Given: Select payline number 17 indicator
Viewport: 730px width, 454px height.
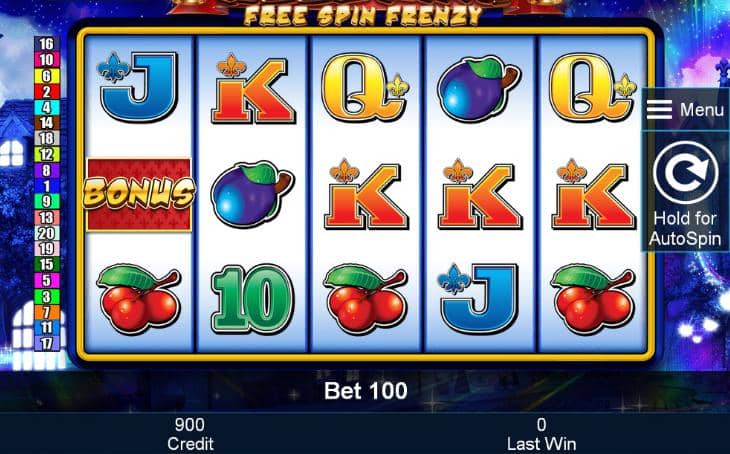Looking at the screenshot, I should pos(47,344).
